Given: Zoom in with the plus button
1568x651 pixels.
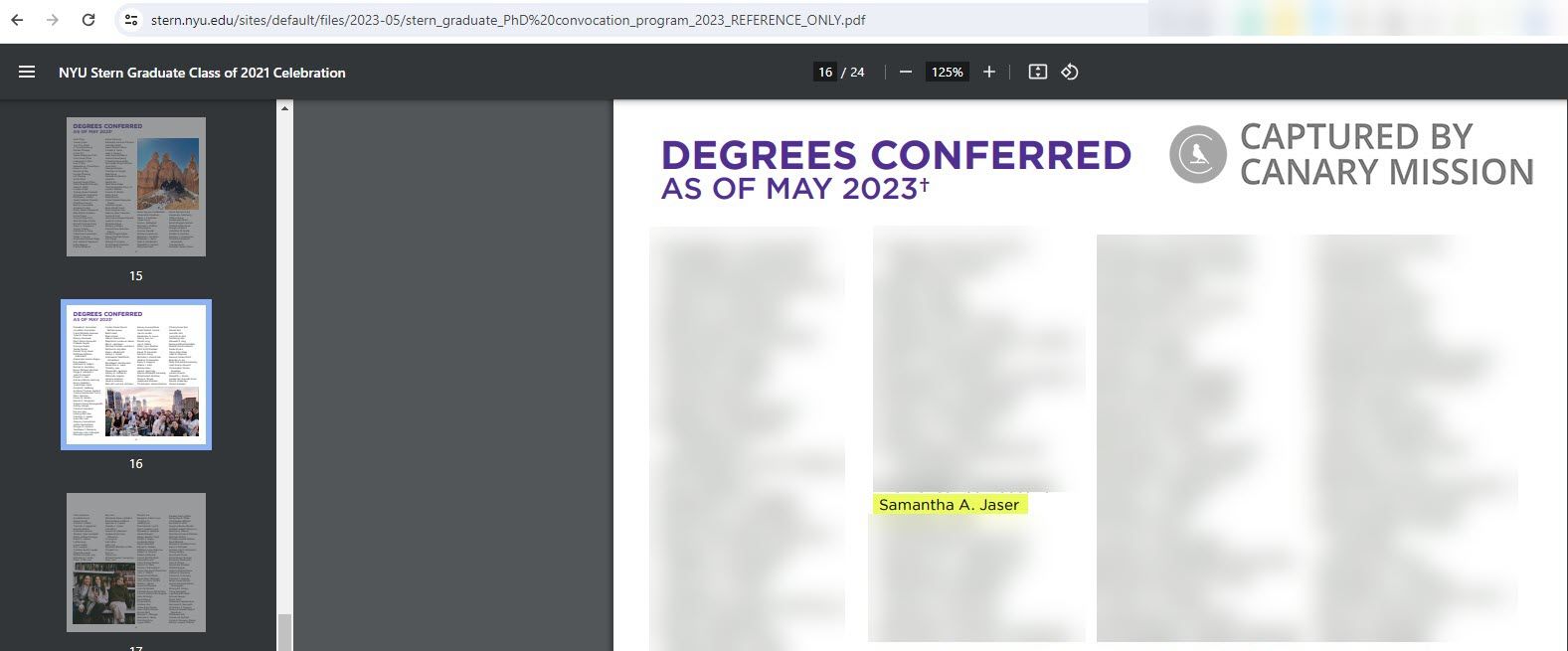Looking at the screenshot, I should pos(988,72).
